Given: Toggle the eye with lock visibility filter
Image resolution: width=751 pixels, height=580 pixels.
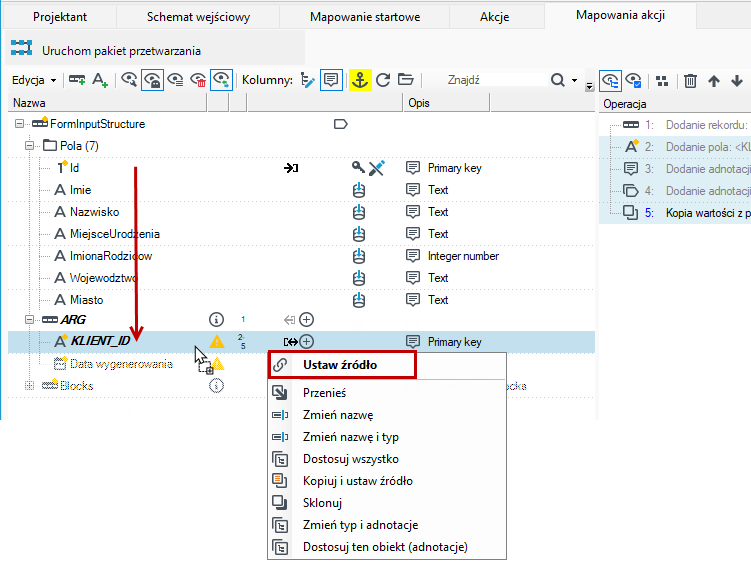Looking at the screenshot, I should click(152, 80).
